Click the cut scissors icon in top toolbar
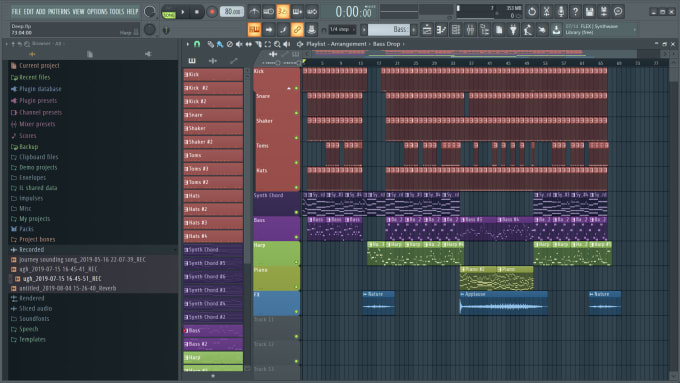Screen dimensions: 680x383 point(546,12)
